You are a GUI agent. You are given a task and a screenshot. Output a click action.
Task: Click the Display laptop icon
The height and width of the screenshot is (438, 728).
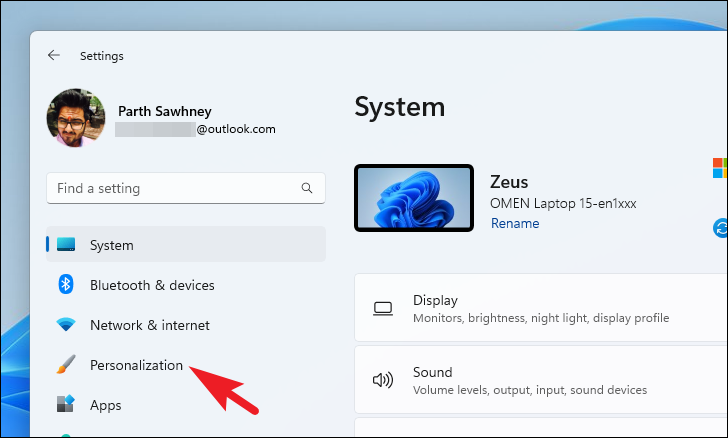point(383,308)
